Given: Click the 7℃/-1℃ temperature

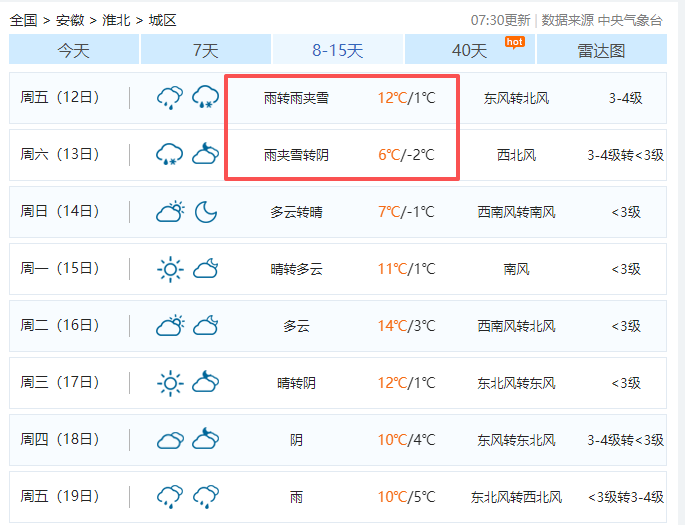Looking at the screenshot, I should coord(406,212).
